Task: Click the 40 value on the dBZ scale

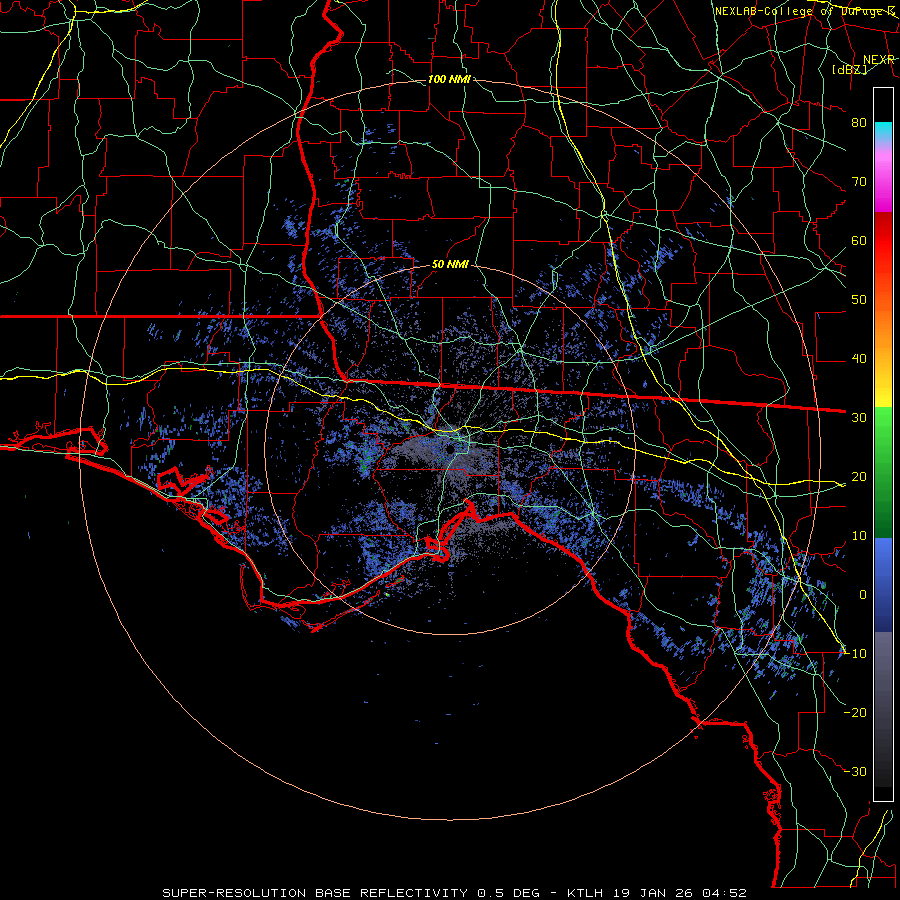Action: [x=859, y=359]
